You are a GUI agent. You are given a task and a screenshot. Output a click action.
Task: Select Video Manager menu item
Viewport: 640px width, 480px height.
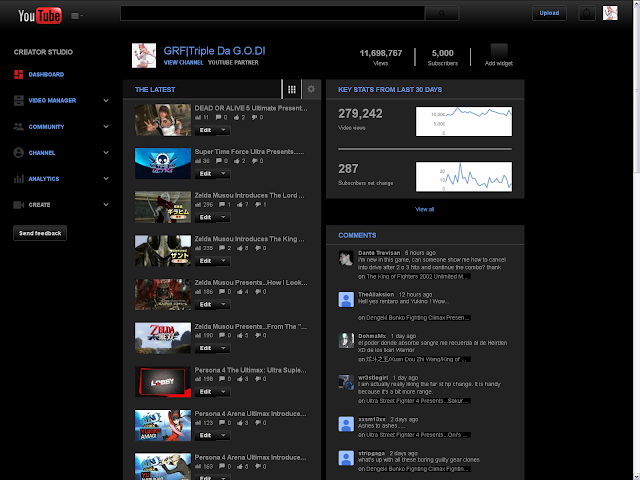[52, 100]
